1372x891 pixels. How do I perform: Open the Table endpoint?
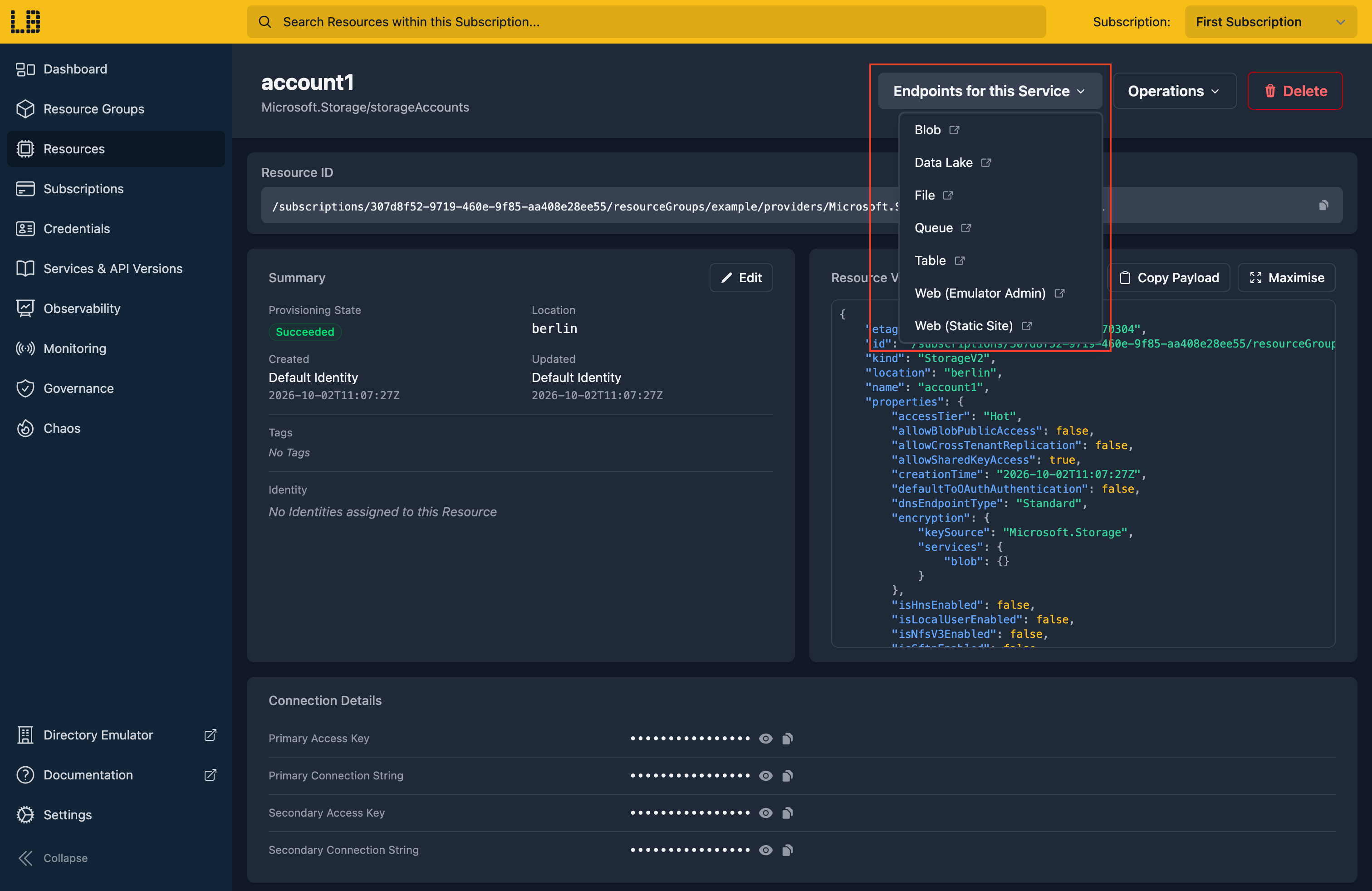click(x=1000, y=260)
